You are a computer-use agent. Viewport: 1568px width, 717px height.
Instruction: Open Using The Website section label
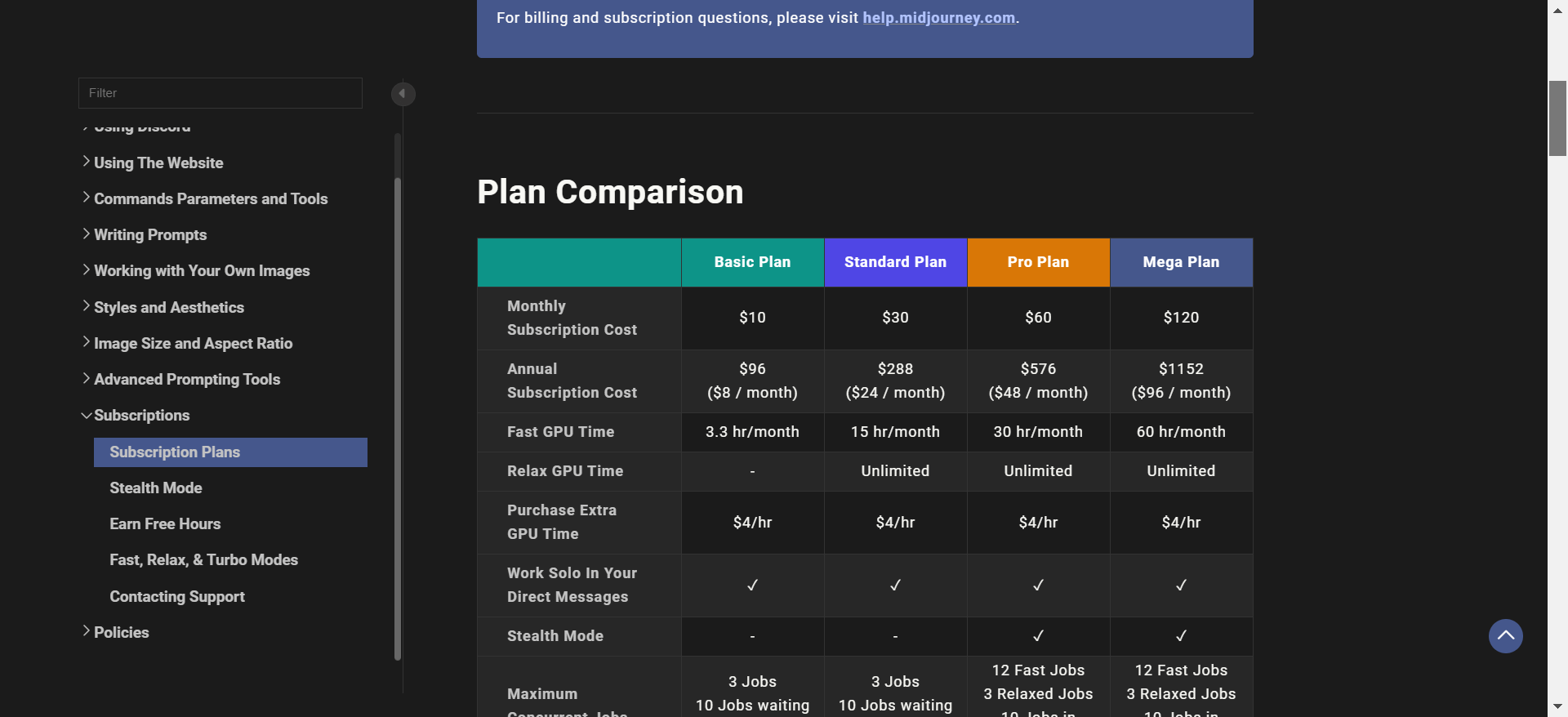158,163
